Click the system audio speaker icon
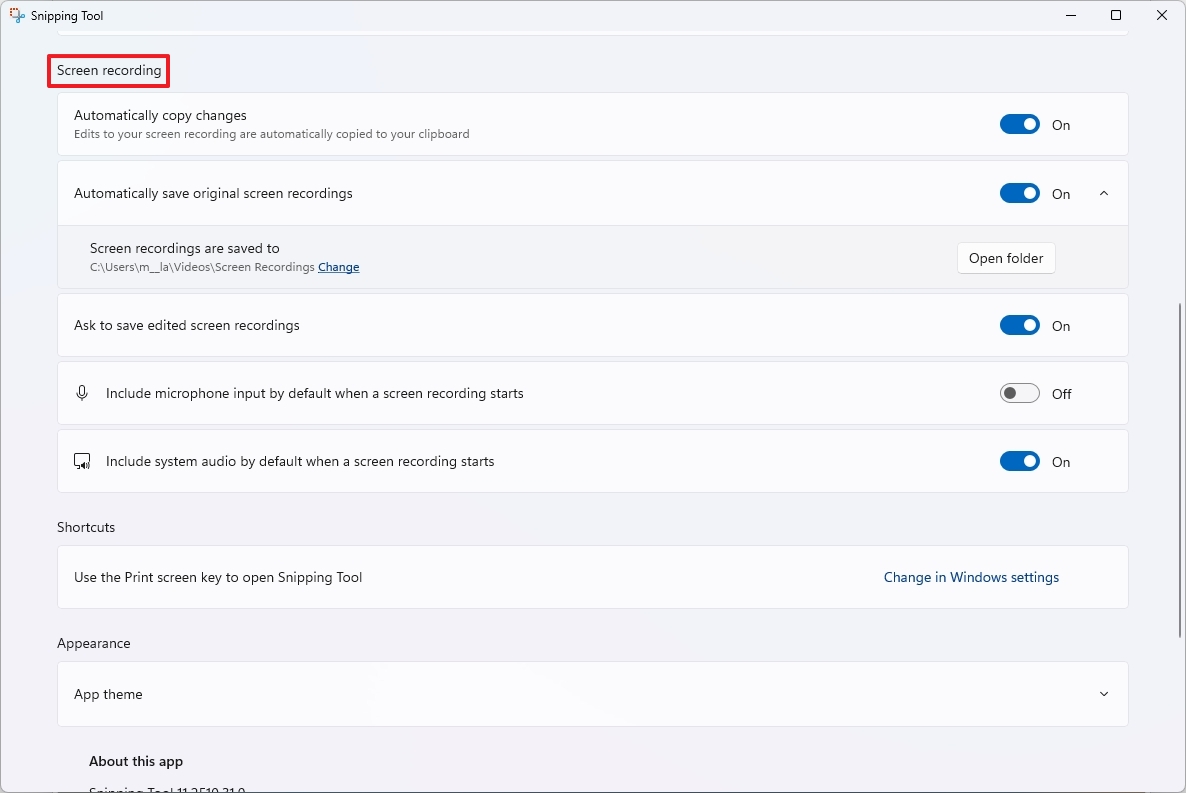The height and width of the screenshot is (793, 1186). [x=82, y=461]
